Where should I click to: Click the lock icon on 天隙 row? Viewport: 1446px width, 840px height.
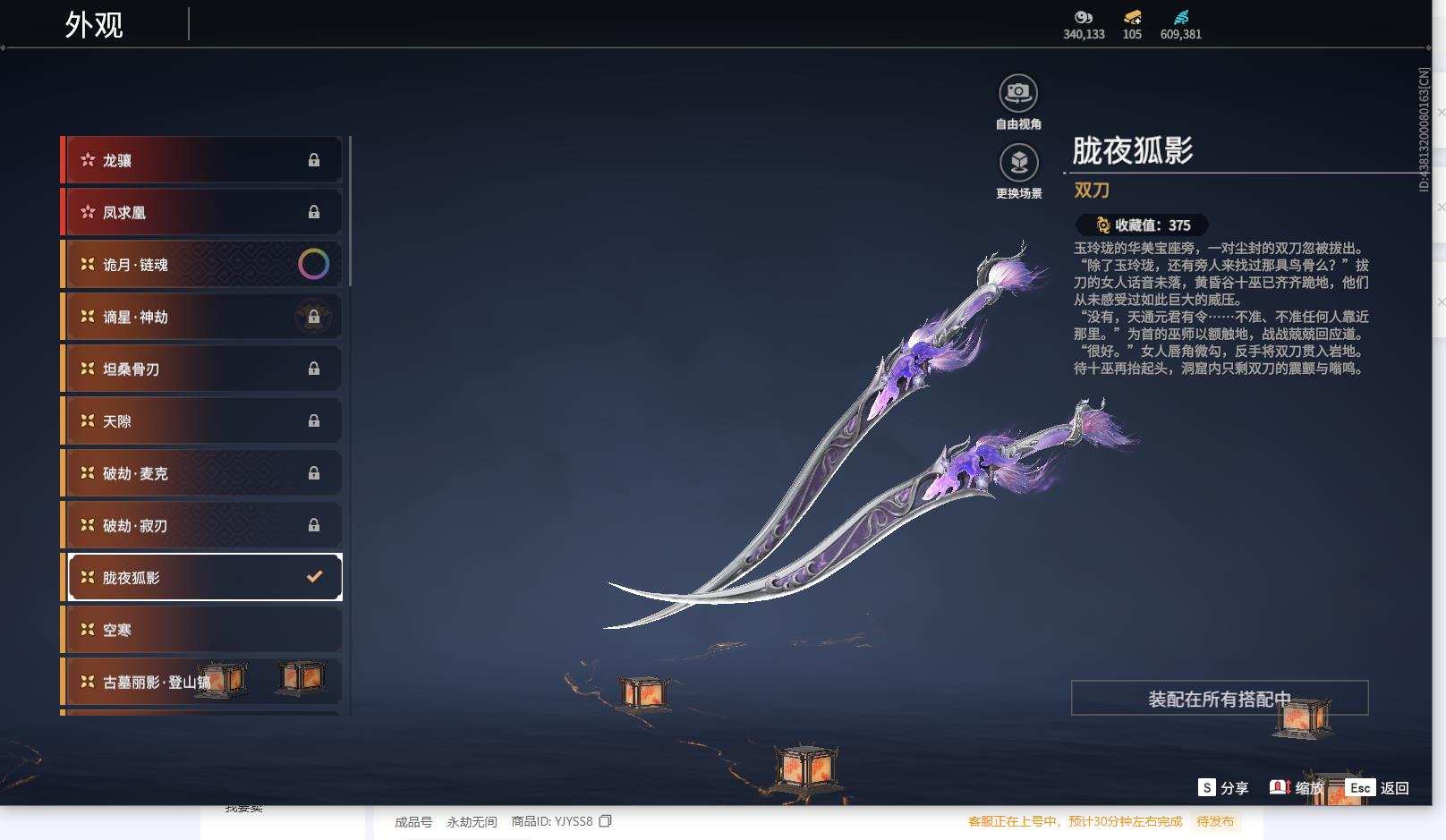(314, 420)
